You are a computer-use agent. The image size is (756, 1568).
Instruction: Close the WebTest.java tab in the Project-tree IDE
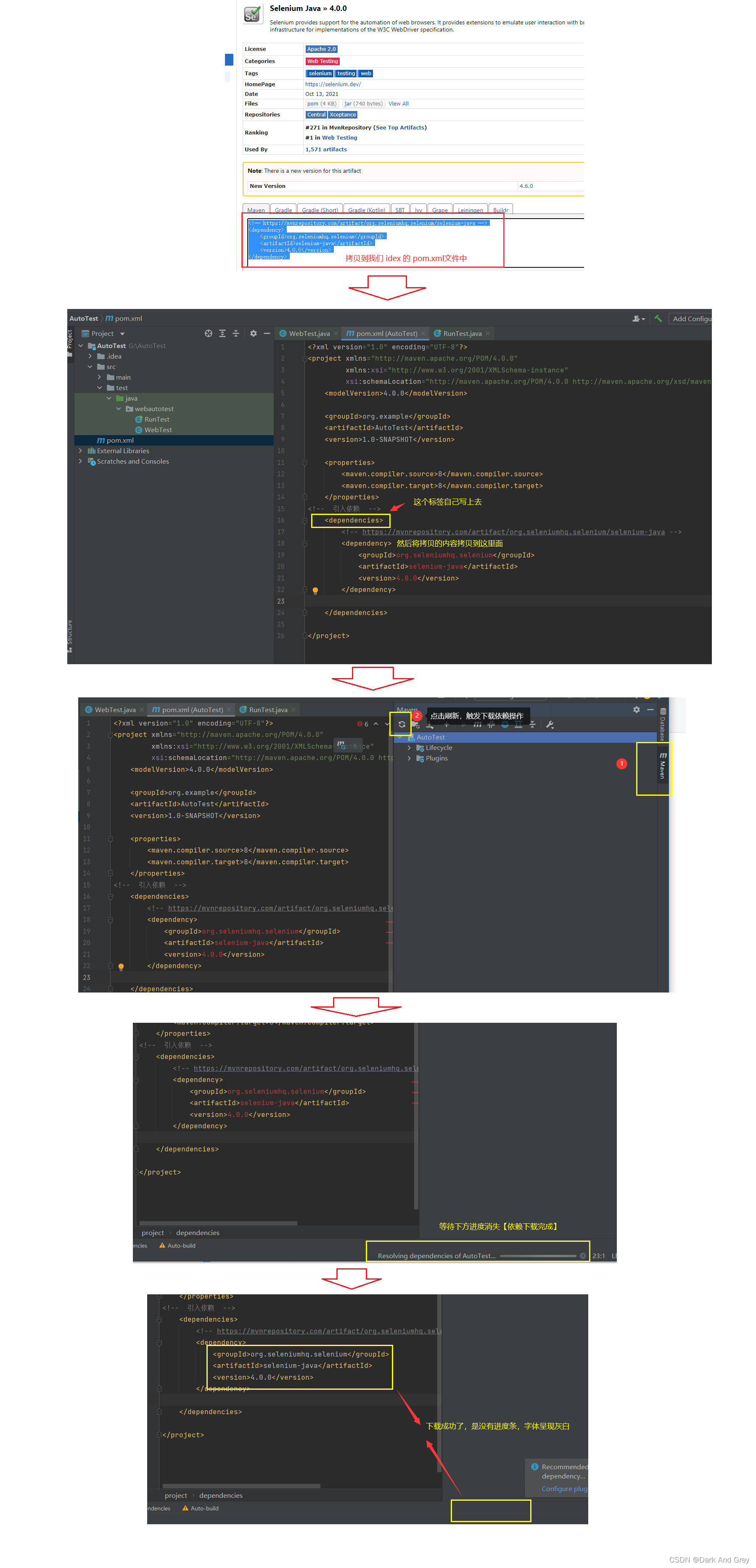[x=336, y=333]
